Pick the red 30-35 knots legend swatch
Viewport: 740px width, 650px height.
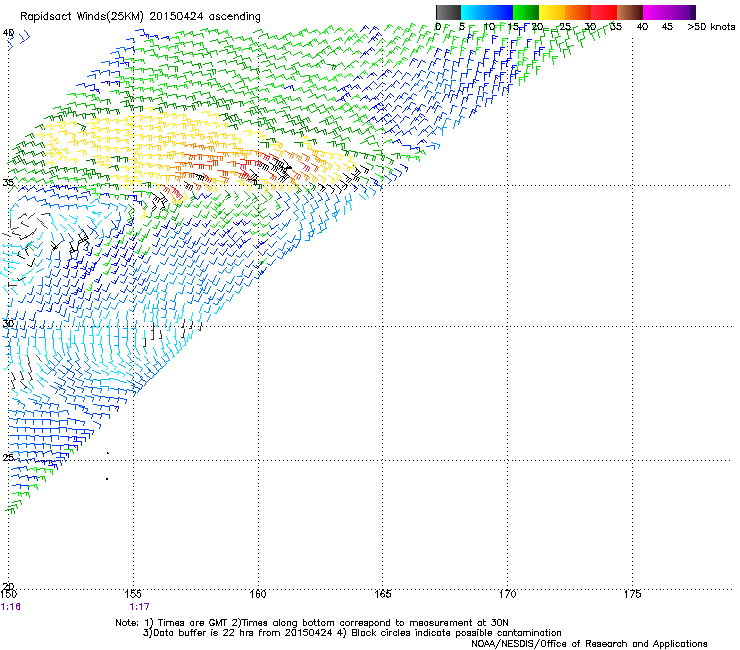tap(604, 12)
